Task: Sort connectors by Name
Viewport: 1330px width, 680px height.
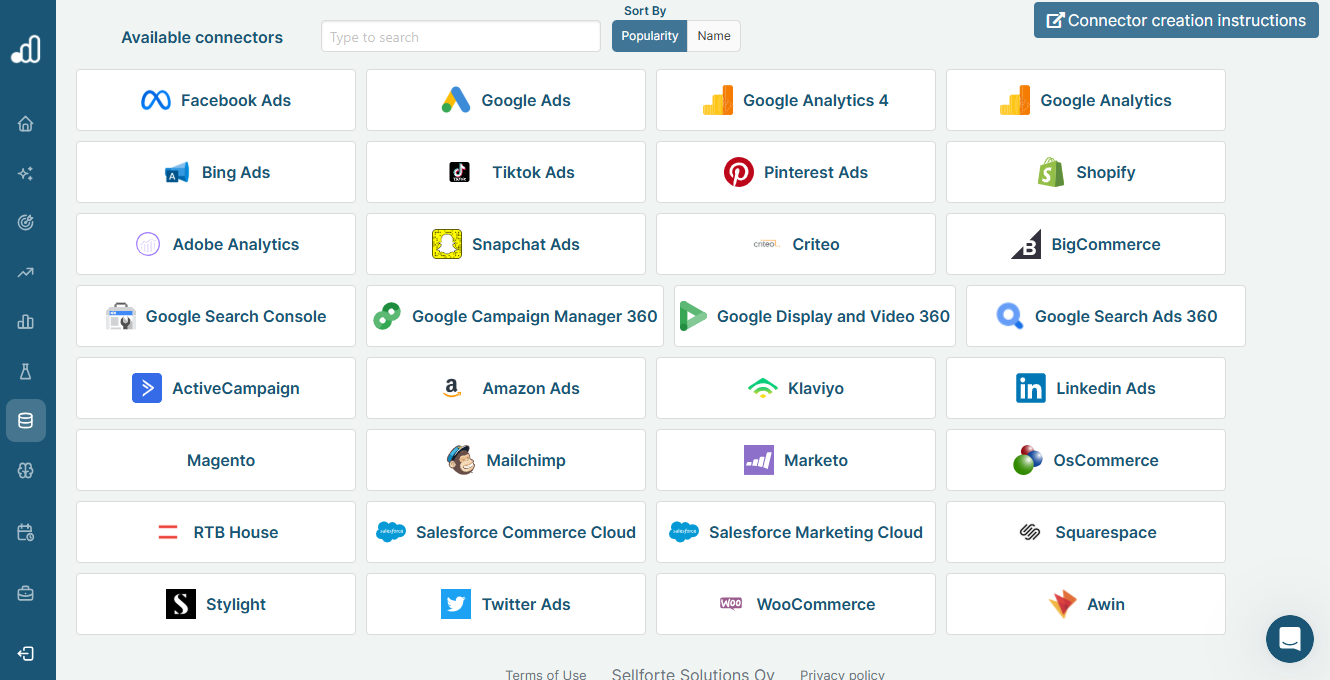Action: [713, 35]
